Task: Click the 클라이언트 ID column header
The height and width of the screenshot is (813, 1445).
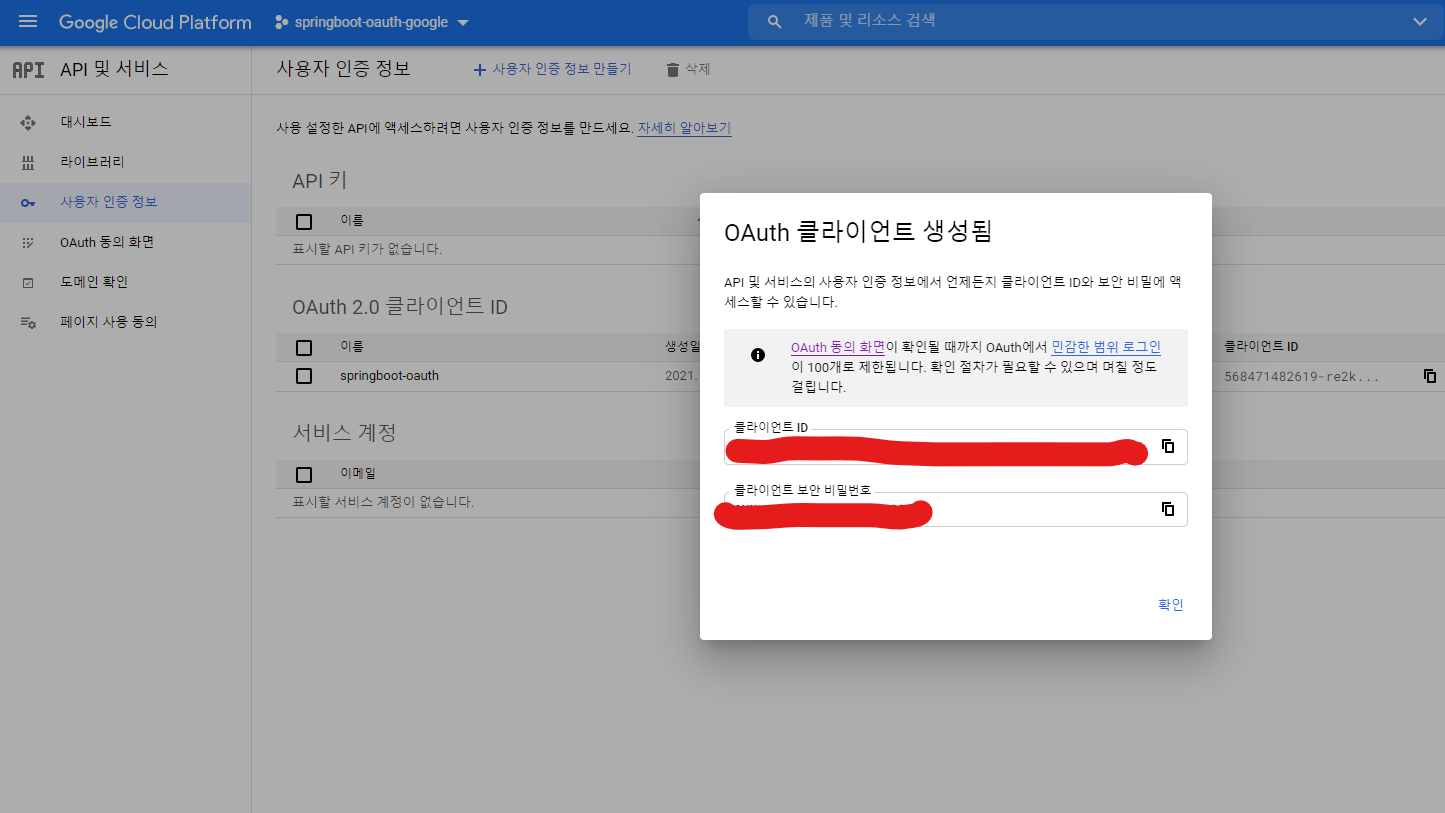Action: point(1261,347)
